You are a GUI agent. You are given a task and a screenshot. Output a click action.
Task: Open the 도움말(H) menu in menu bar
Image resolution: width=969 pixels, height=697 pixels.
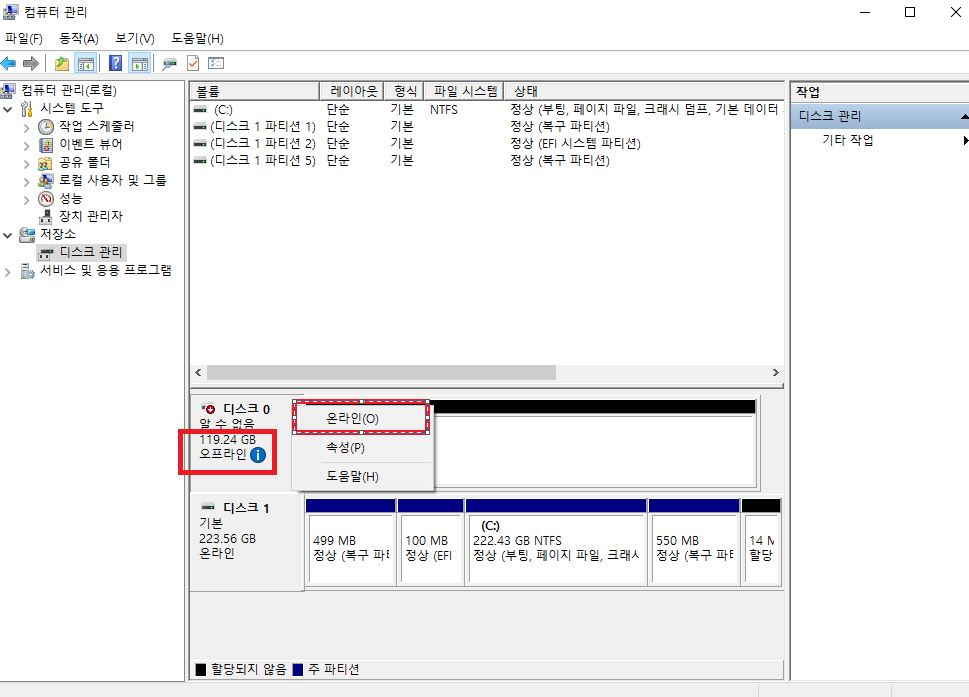197,38
